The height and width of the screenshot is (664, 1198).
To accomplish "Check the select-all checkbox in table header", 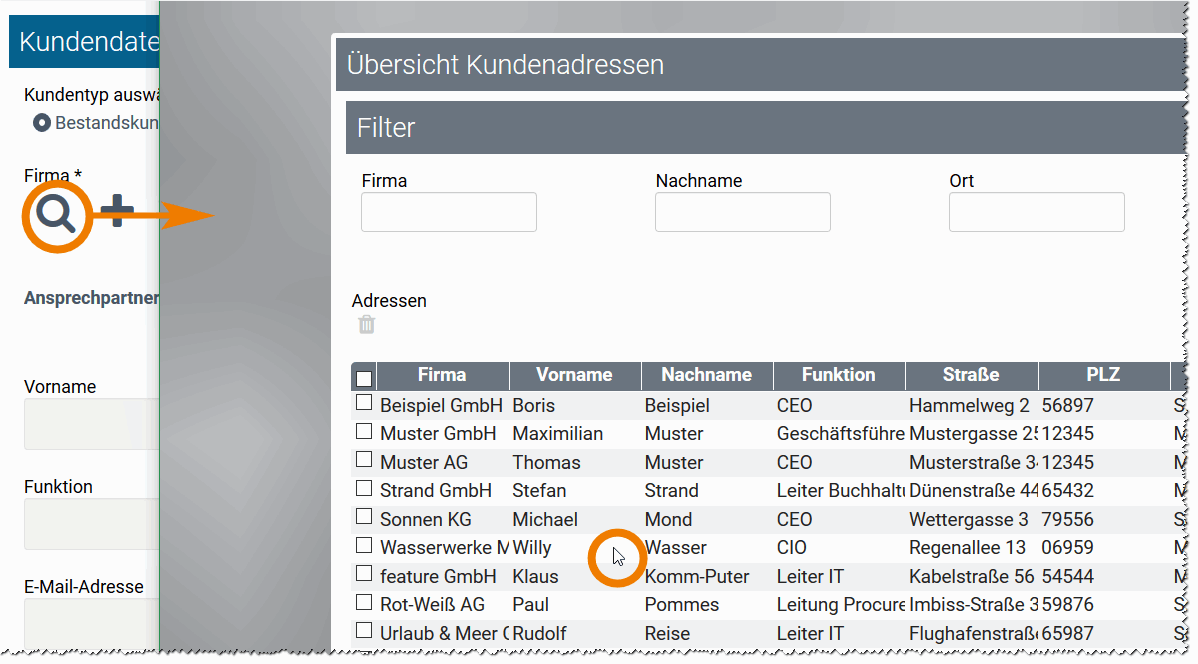I will coord(364,376).
